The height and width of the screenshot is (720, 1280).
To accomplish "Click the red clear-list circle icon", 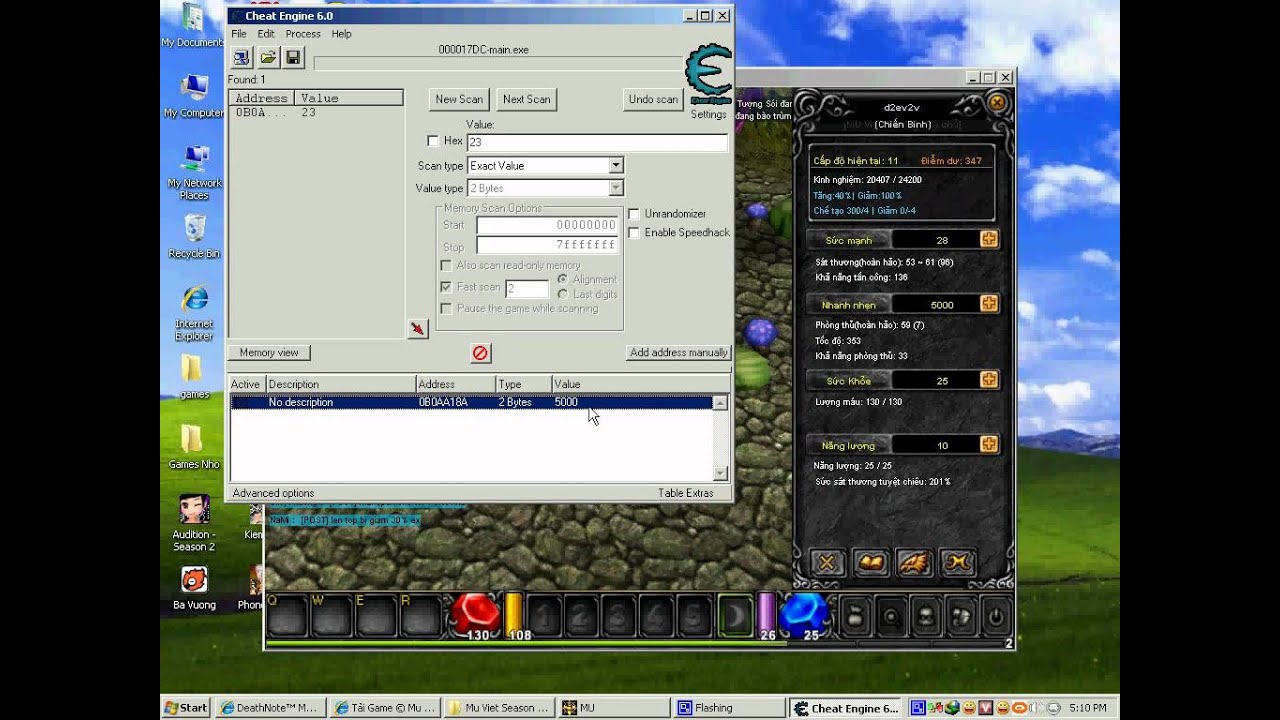I will coord(480,353).
